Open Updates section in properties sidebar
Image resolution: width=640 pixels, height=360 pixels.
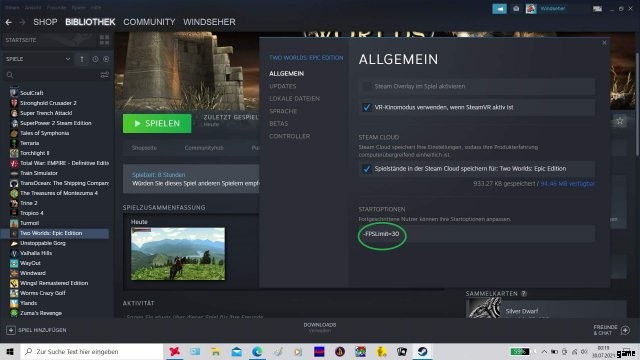coord(283,86)
